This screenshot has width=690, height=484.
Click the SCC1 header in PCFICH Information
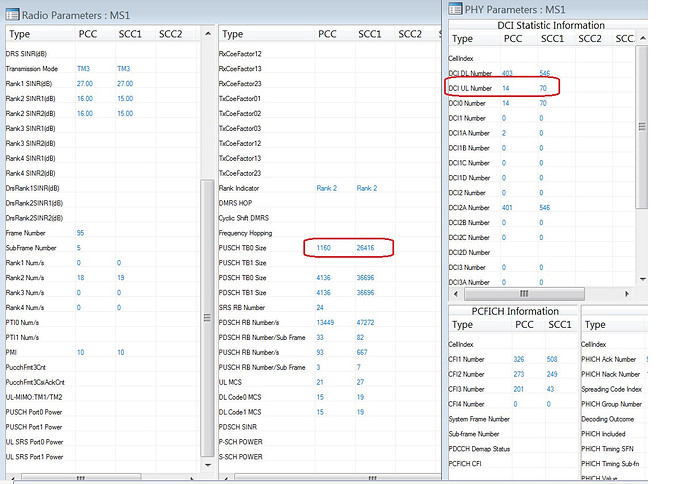coord(560,324)
